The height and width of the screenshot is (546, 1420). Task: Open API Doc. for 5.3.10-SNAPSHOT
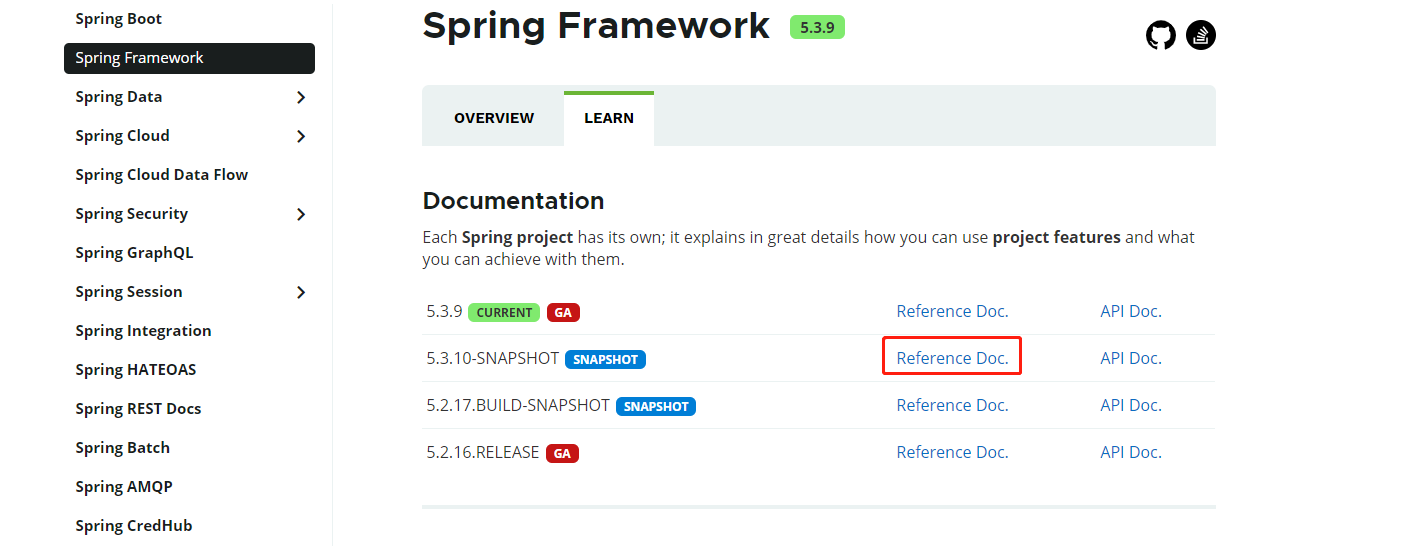click(x=1131, y=358)
